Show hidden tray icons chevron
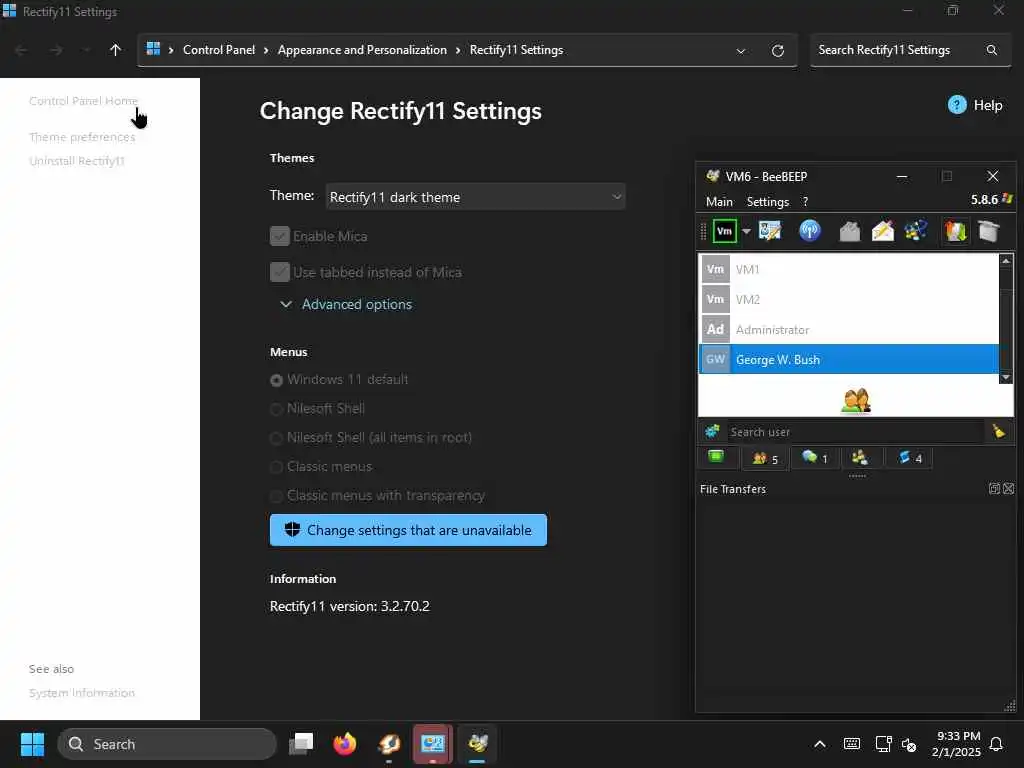 (x=820, y=744)
